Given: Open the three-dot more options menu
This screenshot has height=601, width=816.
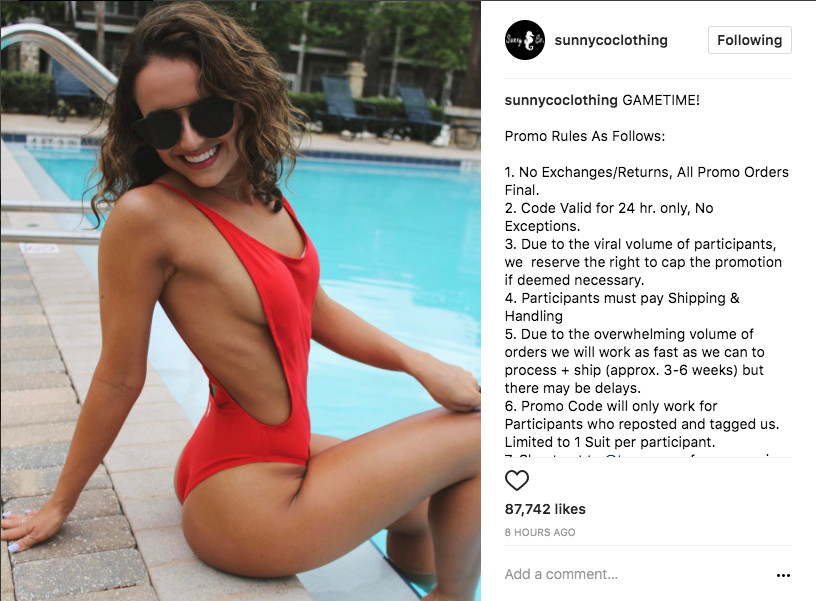Looking at the screenshot, I should coord(783,575).
